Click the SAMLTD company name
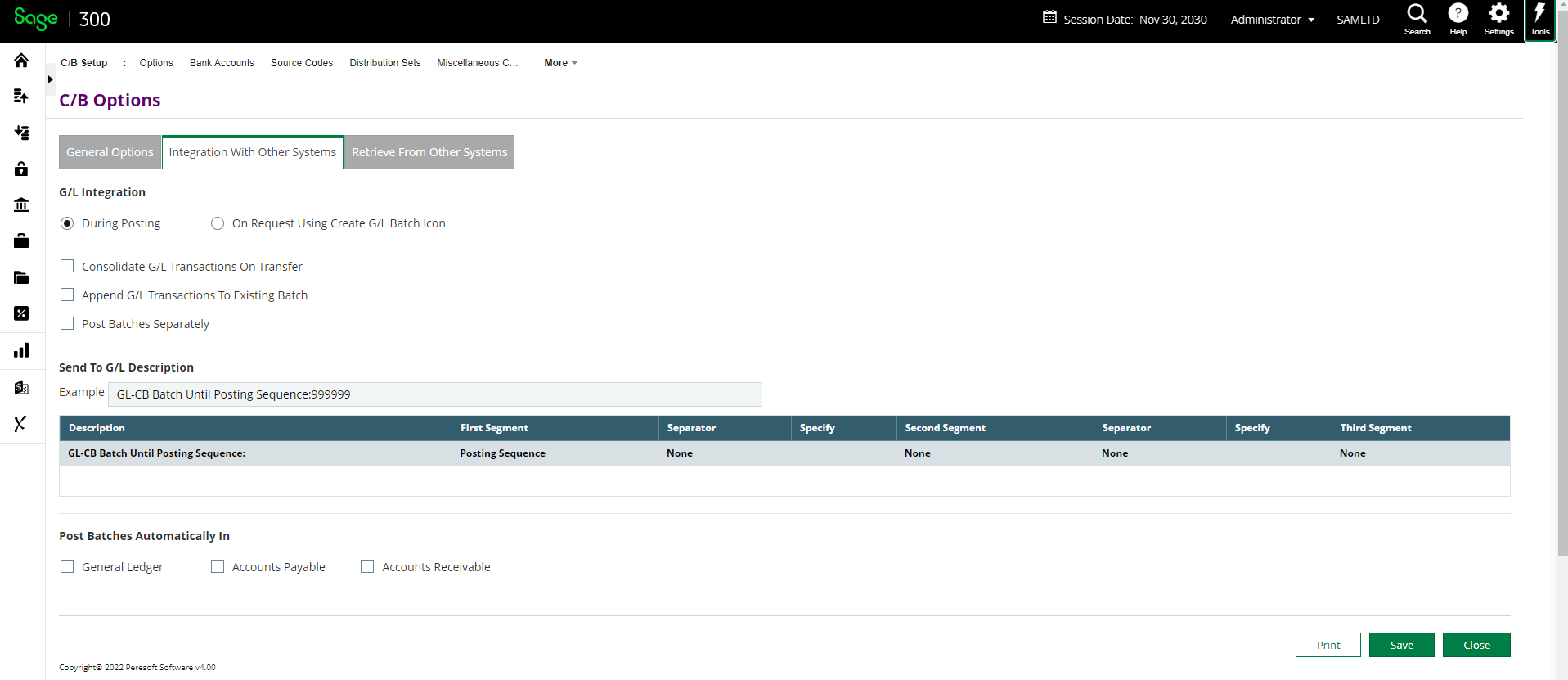This screenshot has height=680, width=1568. pyautogui.click(x=1358, y=20)
